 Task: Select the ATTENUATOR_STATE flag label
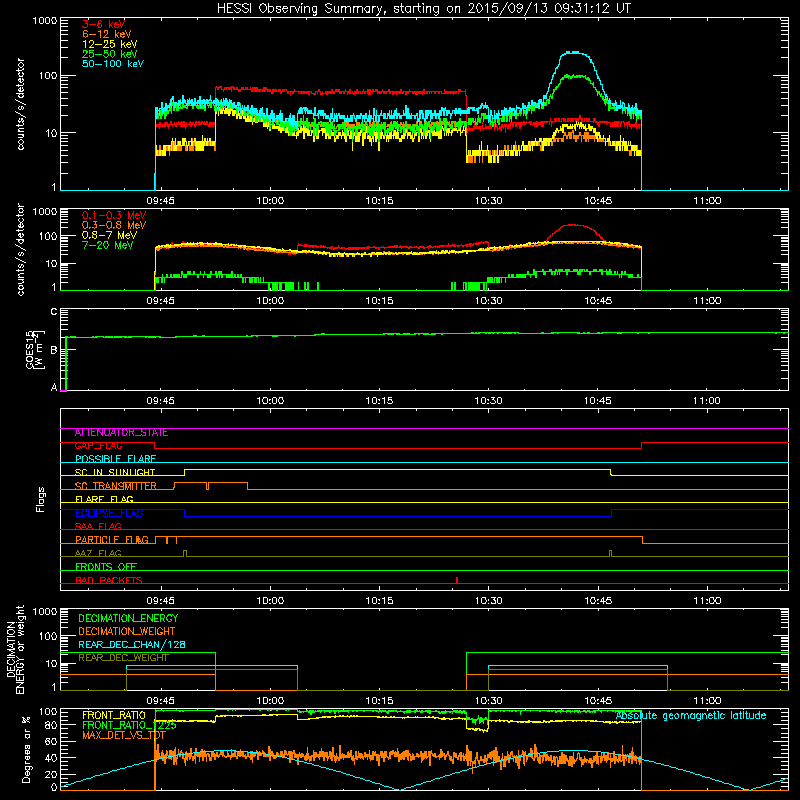click(121, 433)
